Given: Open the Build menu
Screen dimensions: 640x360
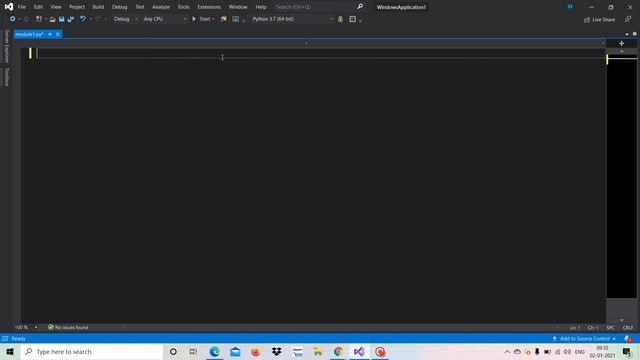Looking at the screenshot, I should click(x=98, y=7).
